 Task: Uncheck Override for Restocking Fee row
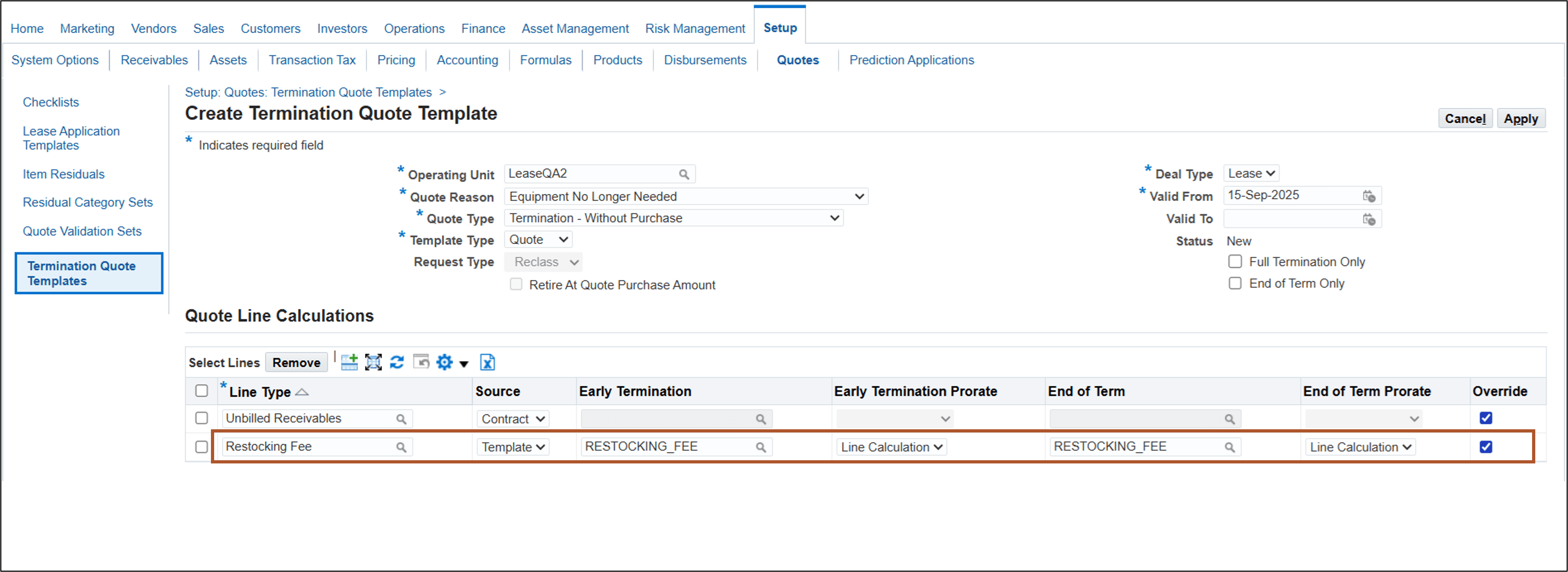(x=1485, y=447)
